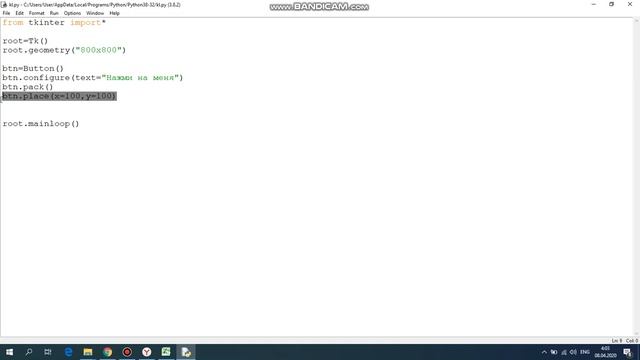The width and height of the screenshot is (640, 360).
Task: Open the volume tray icon
Action: click(x=573, y=352)
